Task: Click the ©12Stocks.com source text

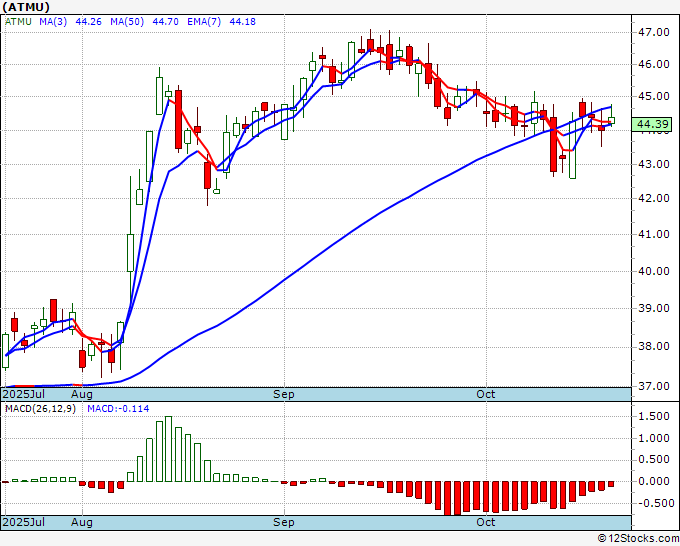Action: point(638,539)
